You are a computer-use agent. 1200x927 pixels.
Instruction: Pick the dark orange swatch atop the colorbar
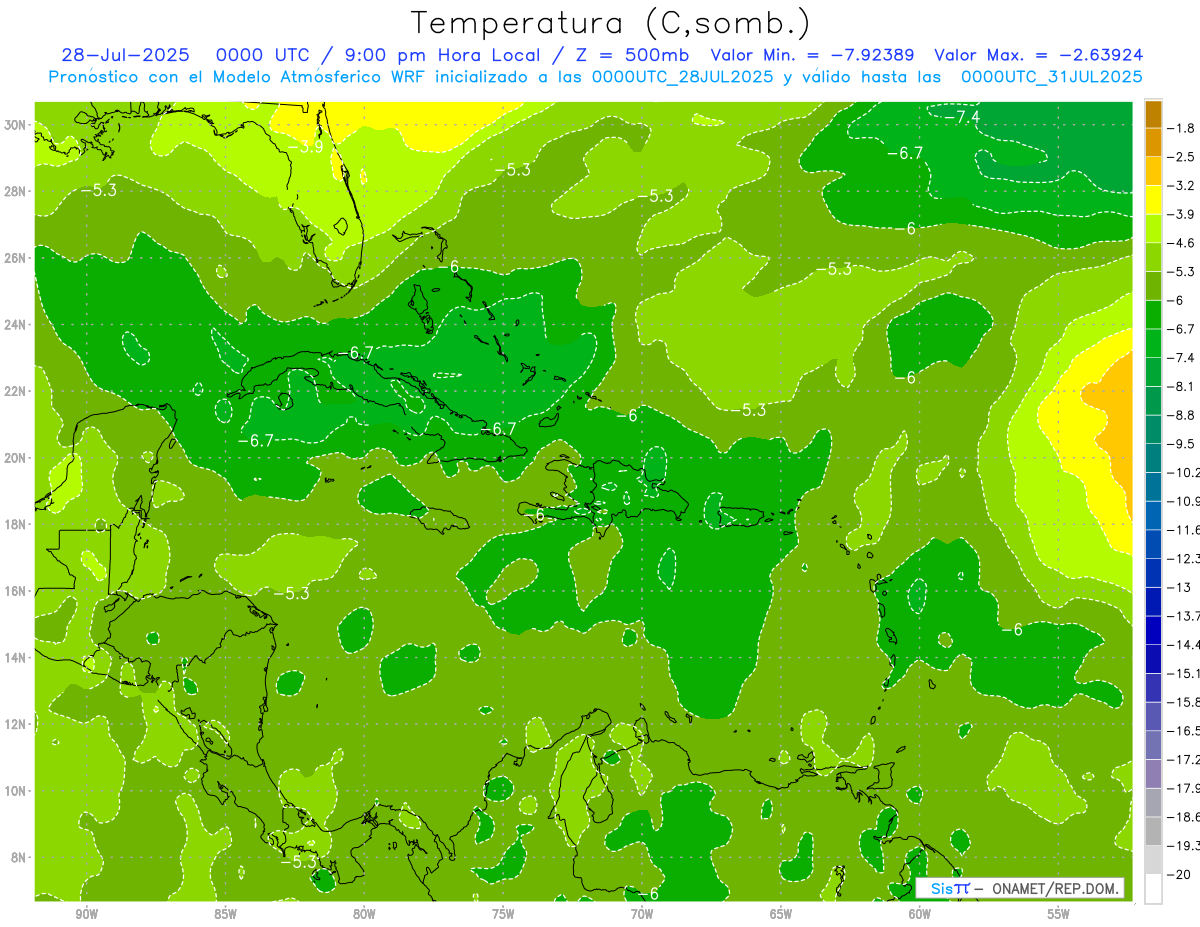point(1153,113)
